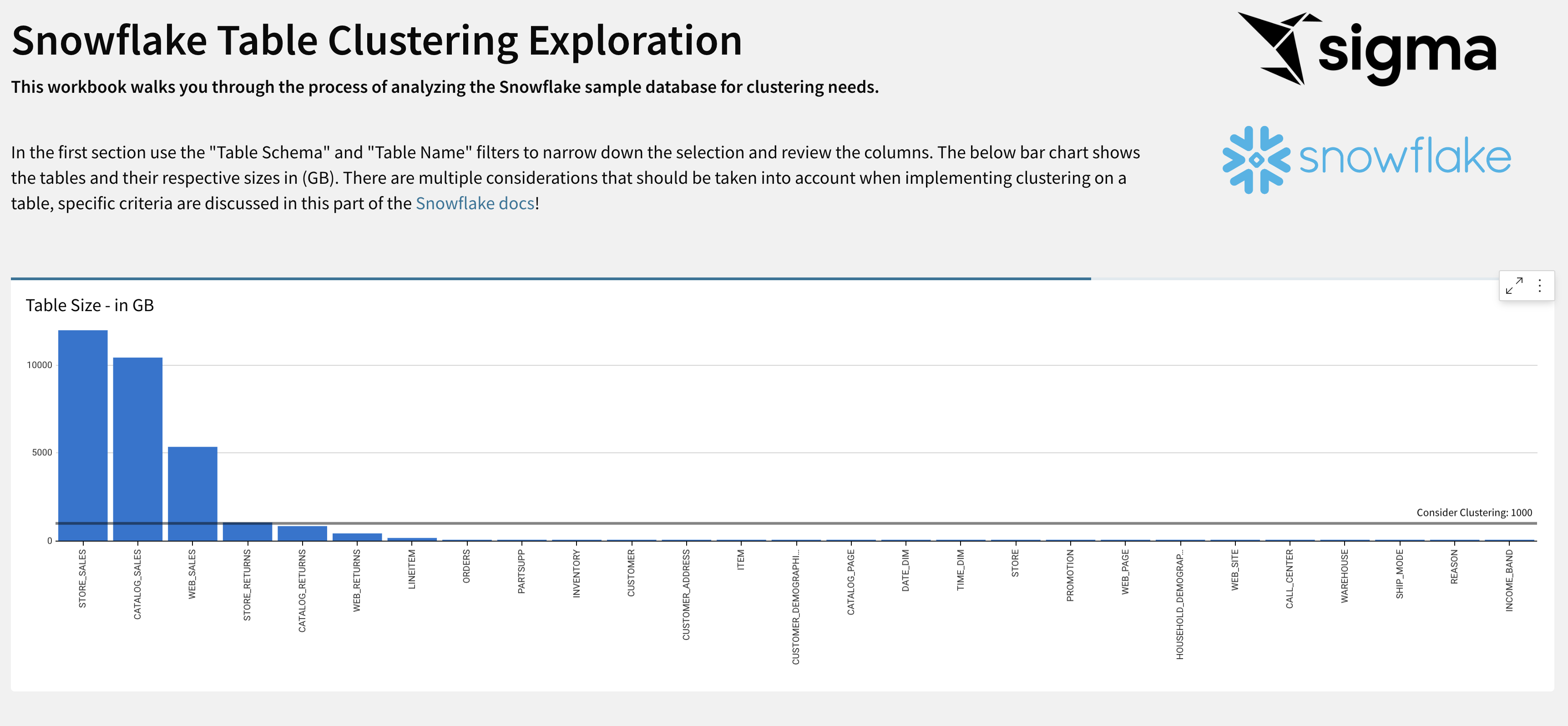Click the Table Size - in GB title
Viewport: 1568px width, 726px height.
(x=90, y=305)
